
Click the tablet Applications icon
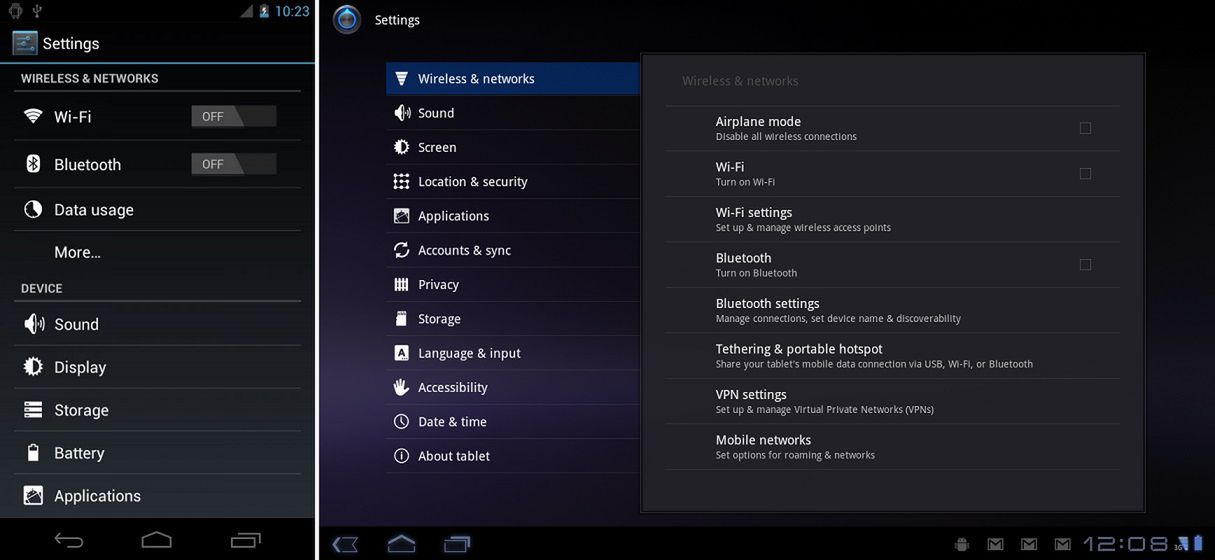pos(401,216)
